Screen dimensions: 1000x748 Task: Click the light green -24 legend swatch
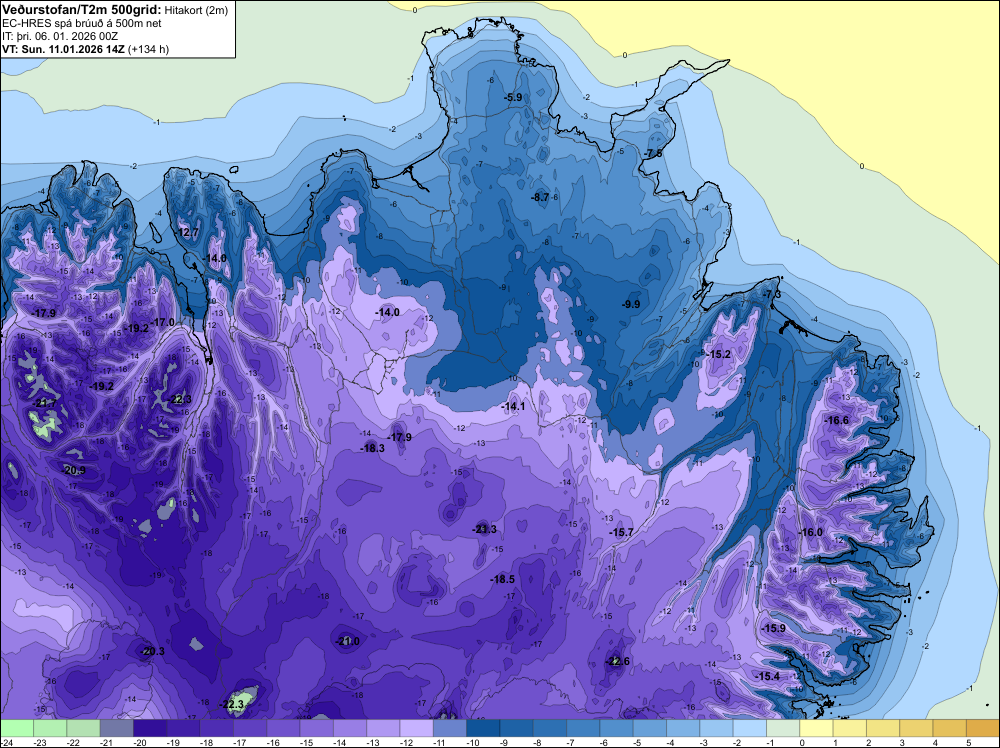pos(17,728)
